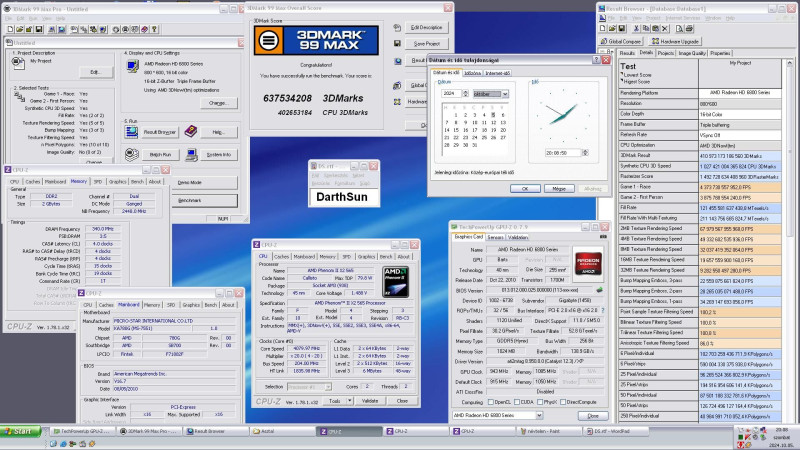The height and width of the screenshot is (450, 800).
Task: Open the Validation tab in GPU-Z
Action: [x=518, y=237]
